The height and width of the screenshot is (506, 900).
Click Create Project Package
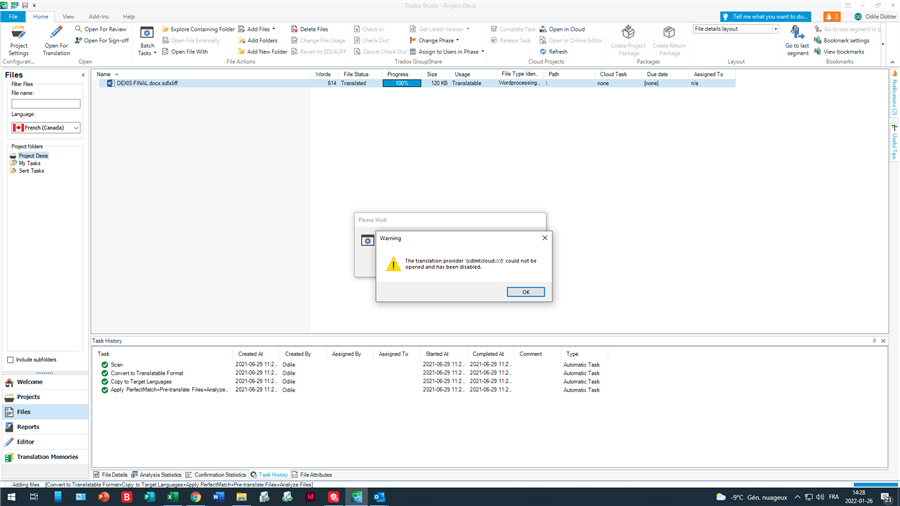point(628,40)
